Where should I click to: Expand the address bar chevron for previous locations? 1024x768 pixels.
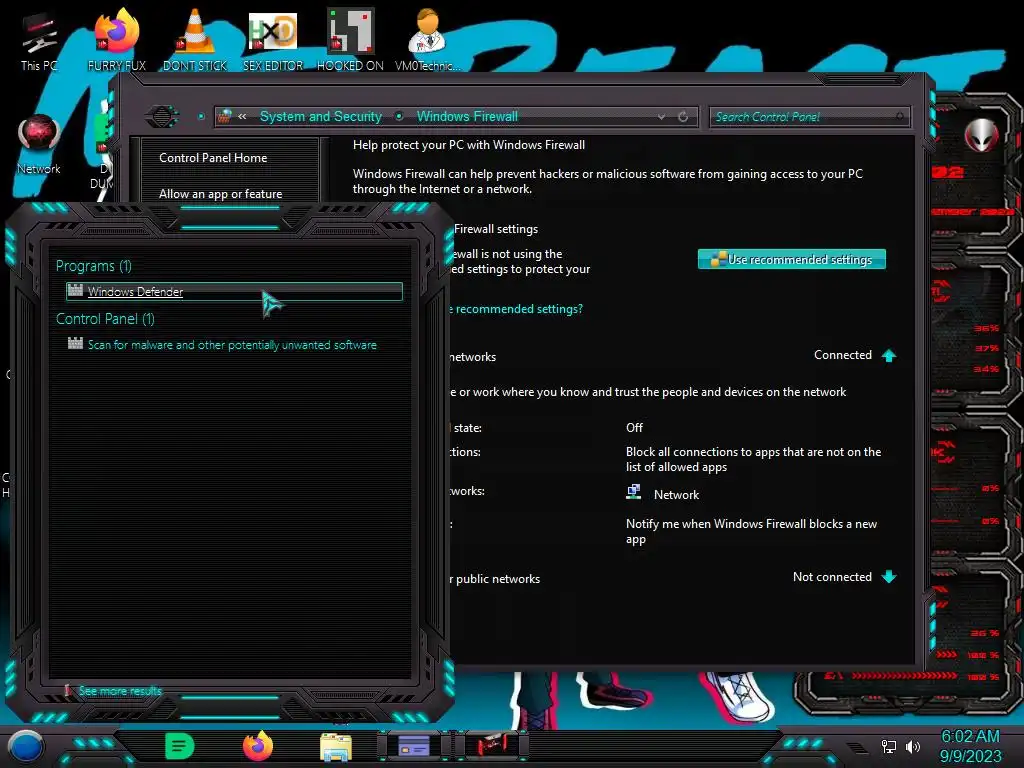(x=242, y=116)
